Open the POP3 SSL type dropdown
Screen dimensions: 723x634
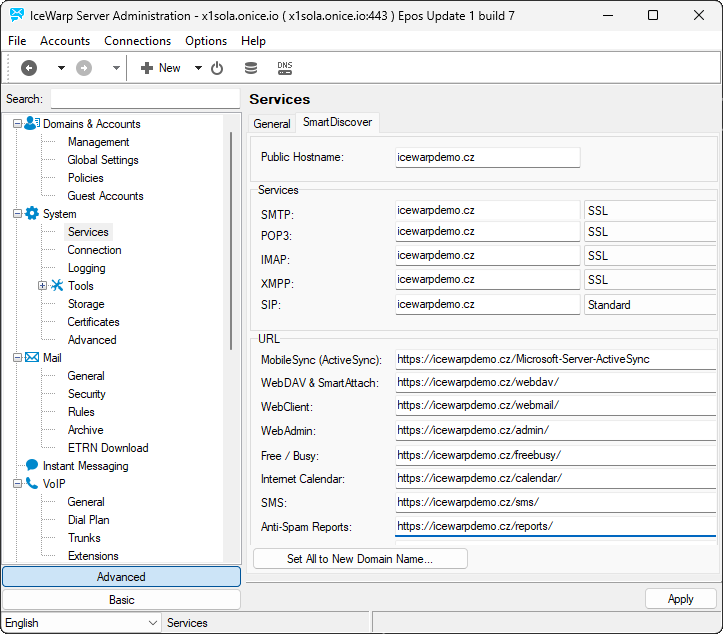(650, 231)
